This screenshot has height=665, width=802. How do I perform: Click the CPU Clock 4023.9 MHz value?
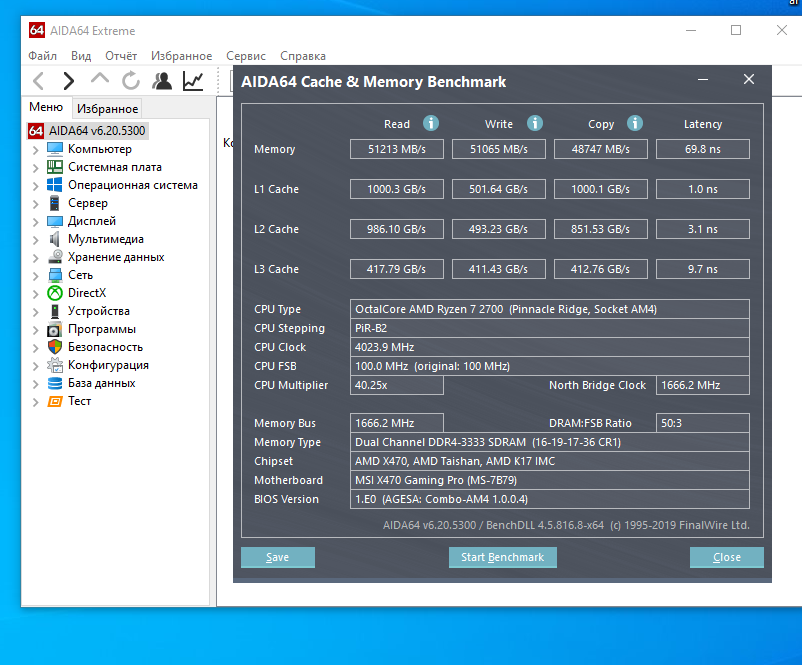(550, 347)
